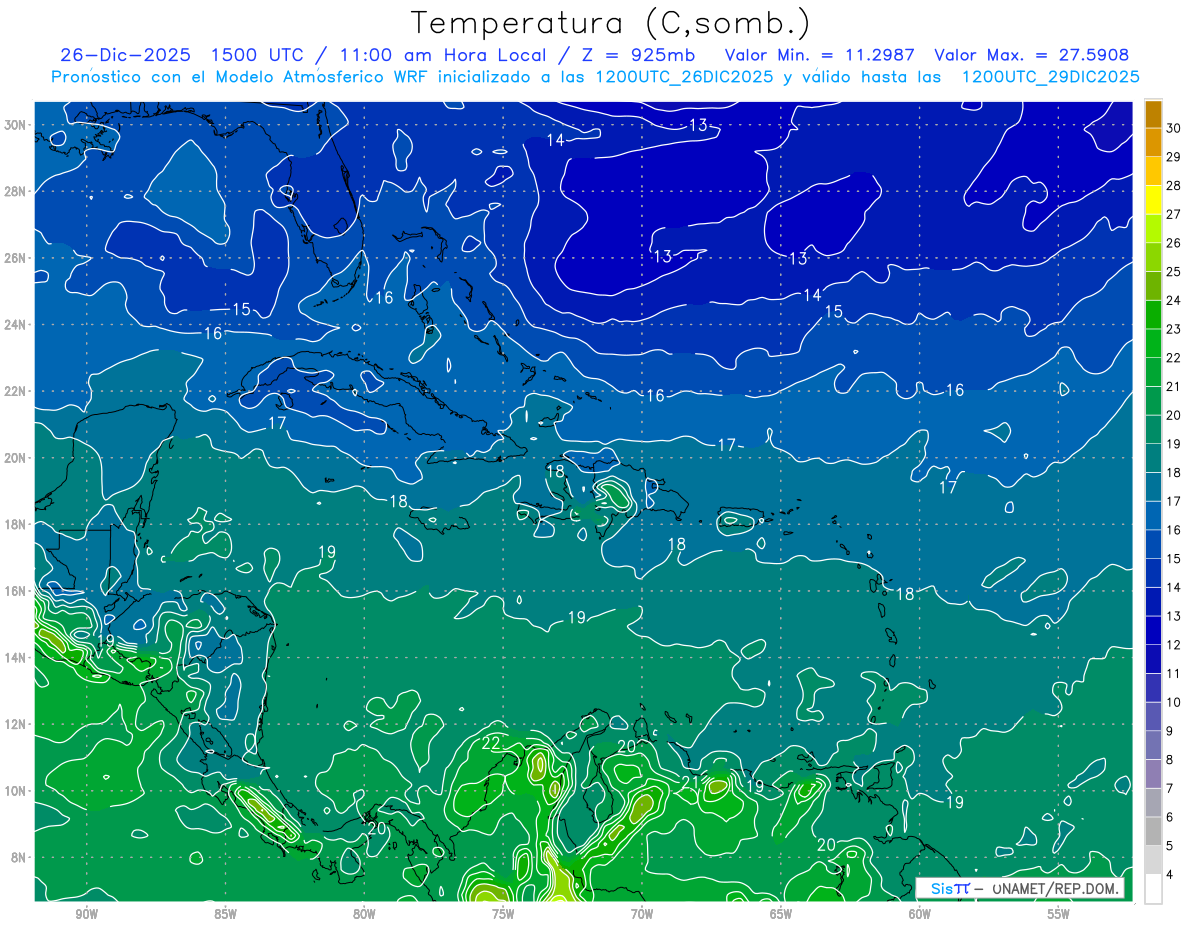
Task: Pick the brown scale segment above the 30 mark
Action: tap(1154, 113)
